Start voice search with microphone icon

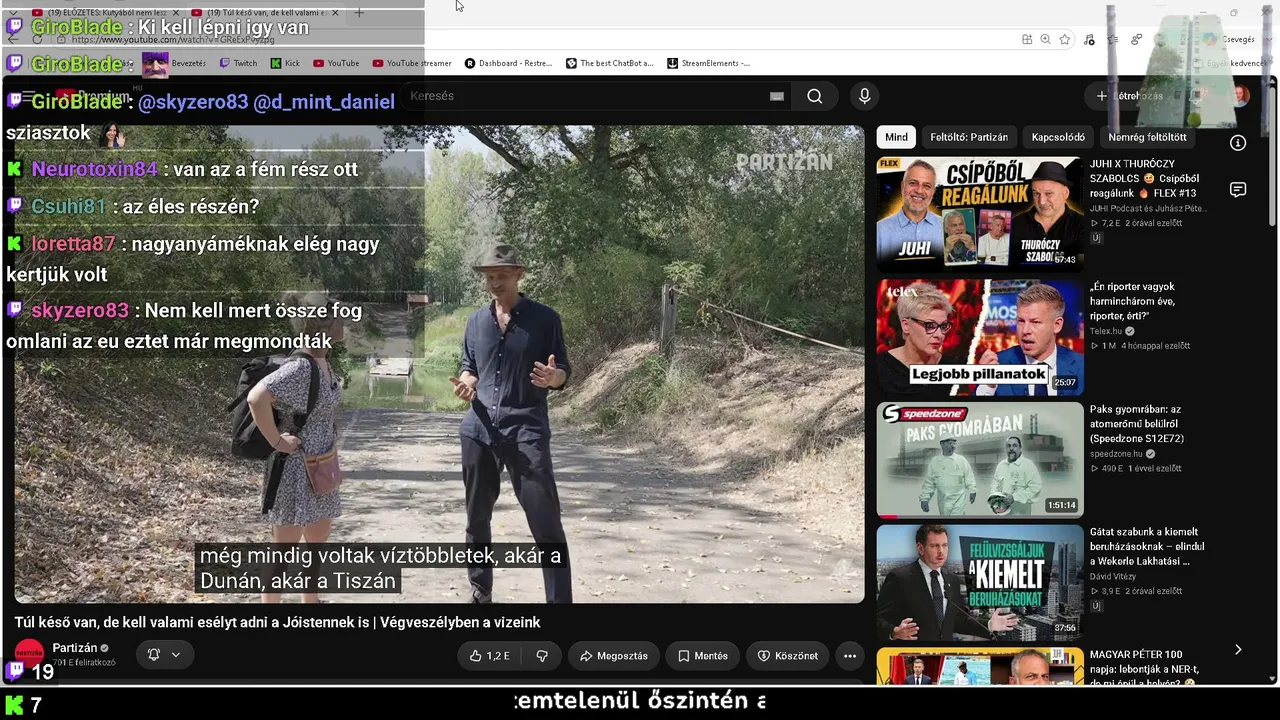point(865,96)
